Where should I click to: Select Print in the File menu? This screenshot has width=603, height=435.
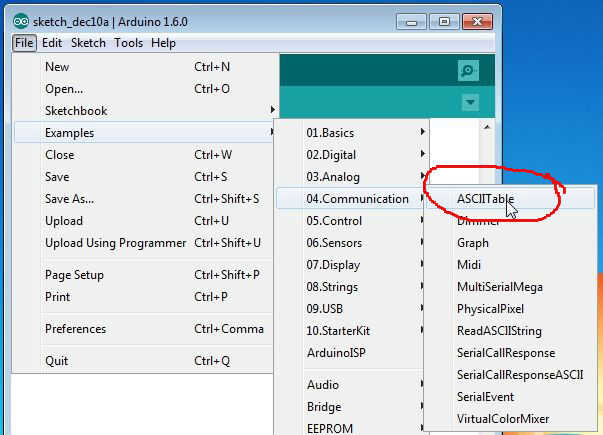[143, 297]
